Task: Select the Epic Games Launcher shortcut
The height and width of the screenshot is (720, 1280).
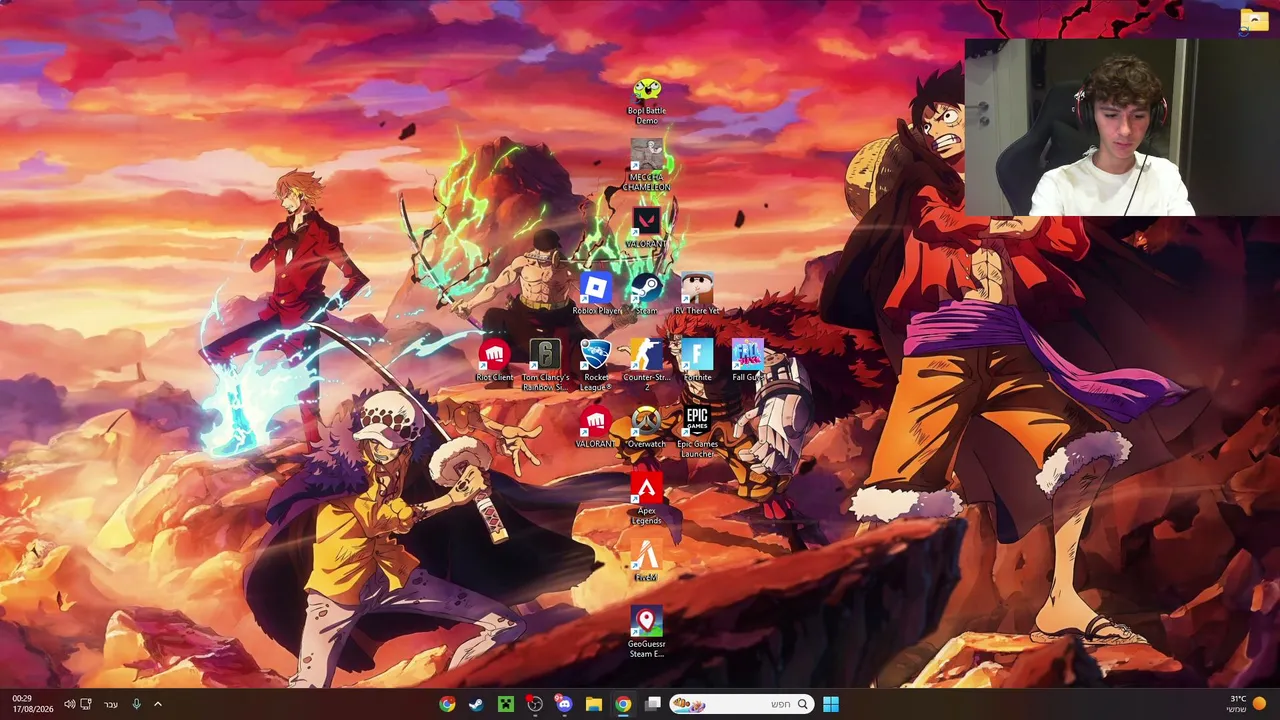Action: pyautogui.click(x=697, y=433)
